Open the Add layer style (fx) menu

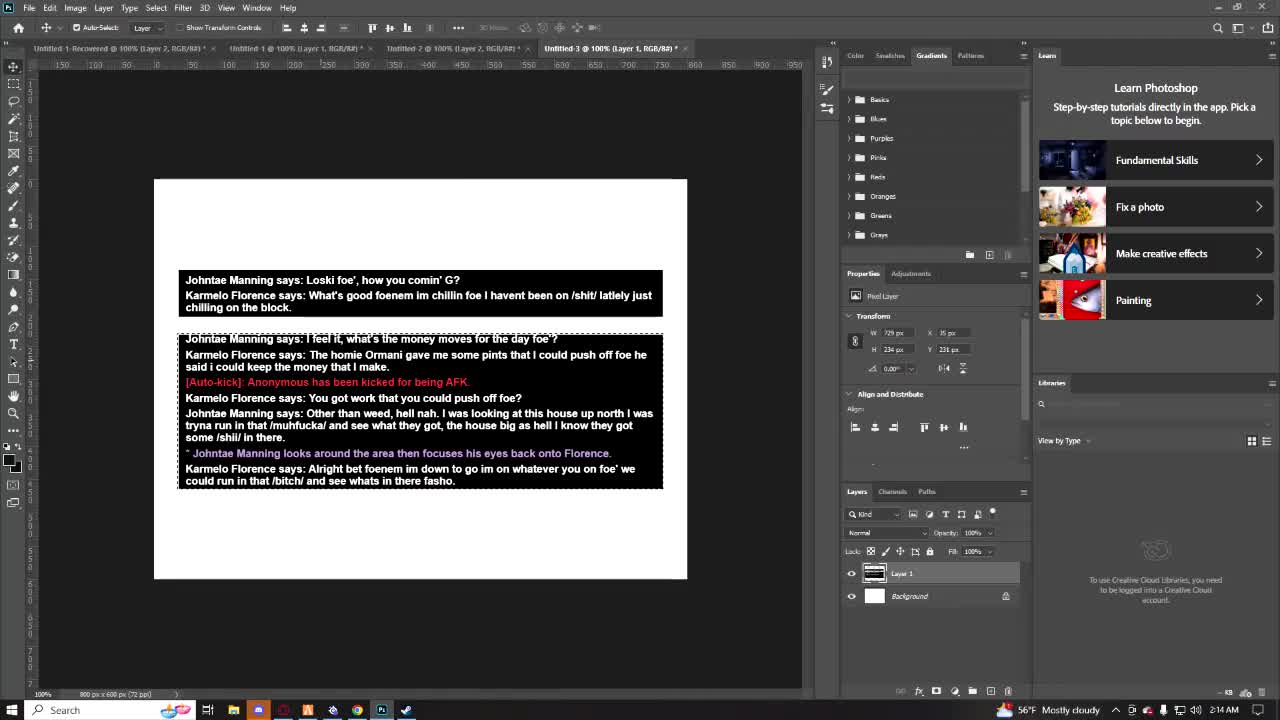pyautogui.click(x=919, y=691)
